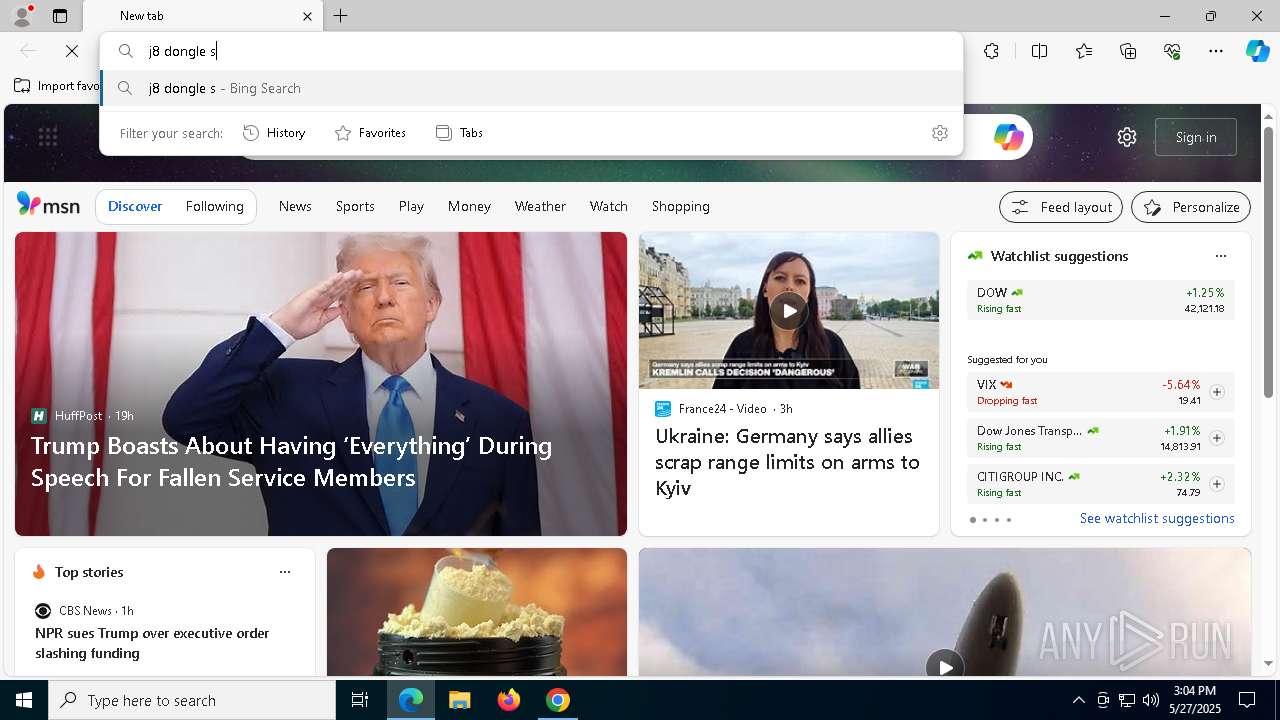
Task: Open Task View on taskbar
Action: [360, 700]
